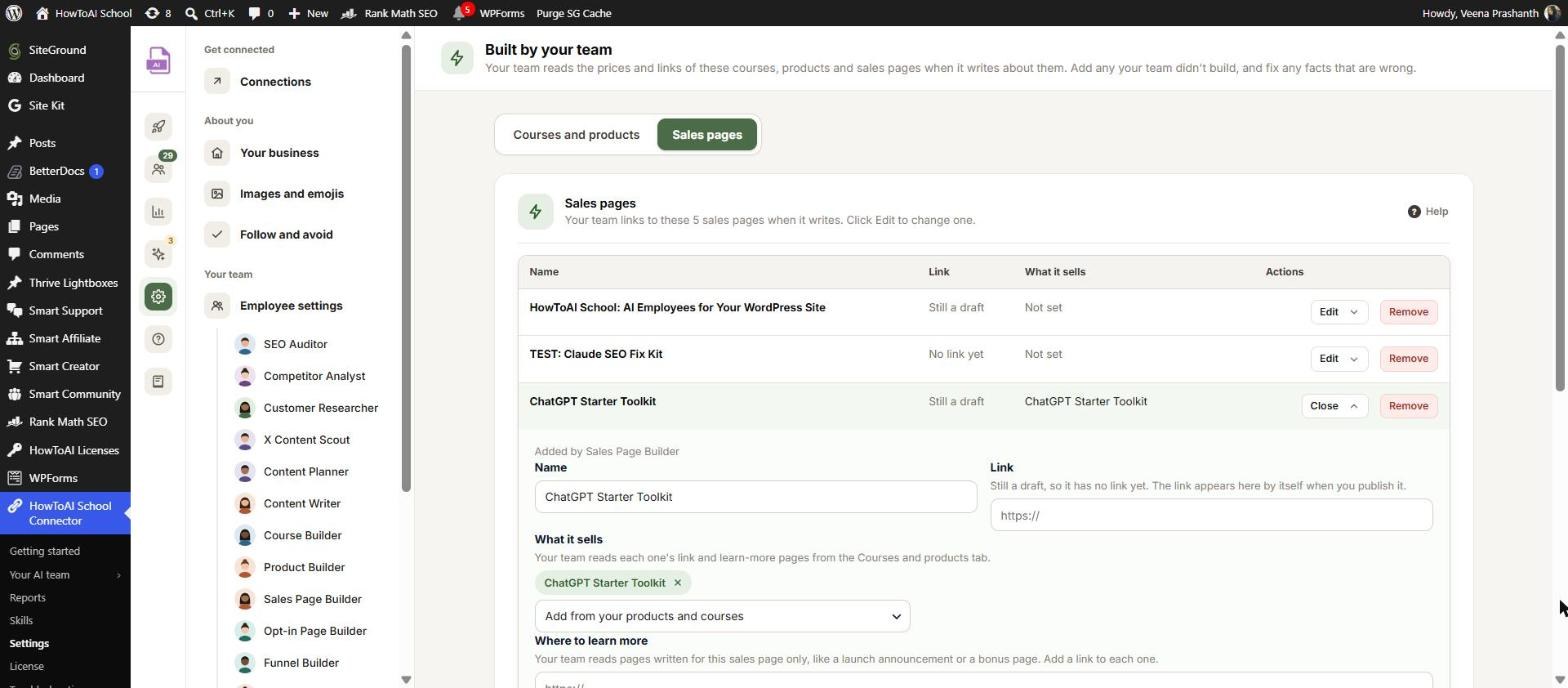Click the Follow and avoid checkmark icon
Screen dimensions: 1568x688
click(x=217, y=235)
